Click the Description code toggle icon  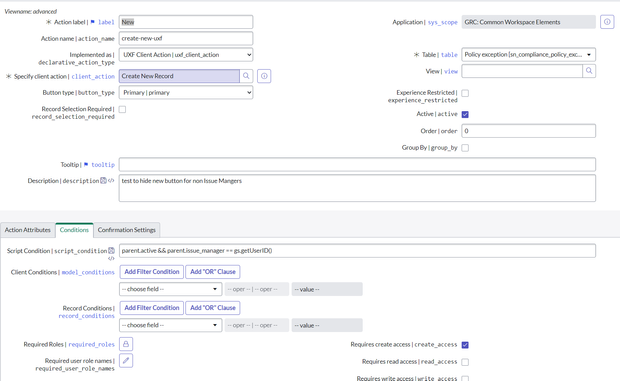(x=111, y=180)
